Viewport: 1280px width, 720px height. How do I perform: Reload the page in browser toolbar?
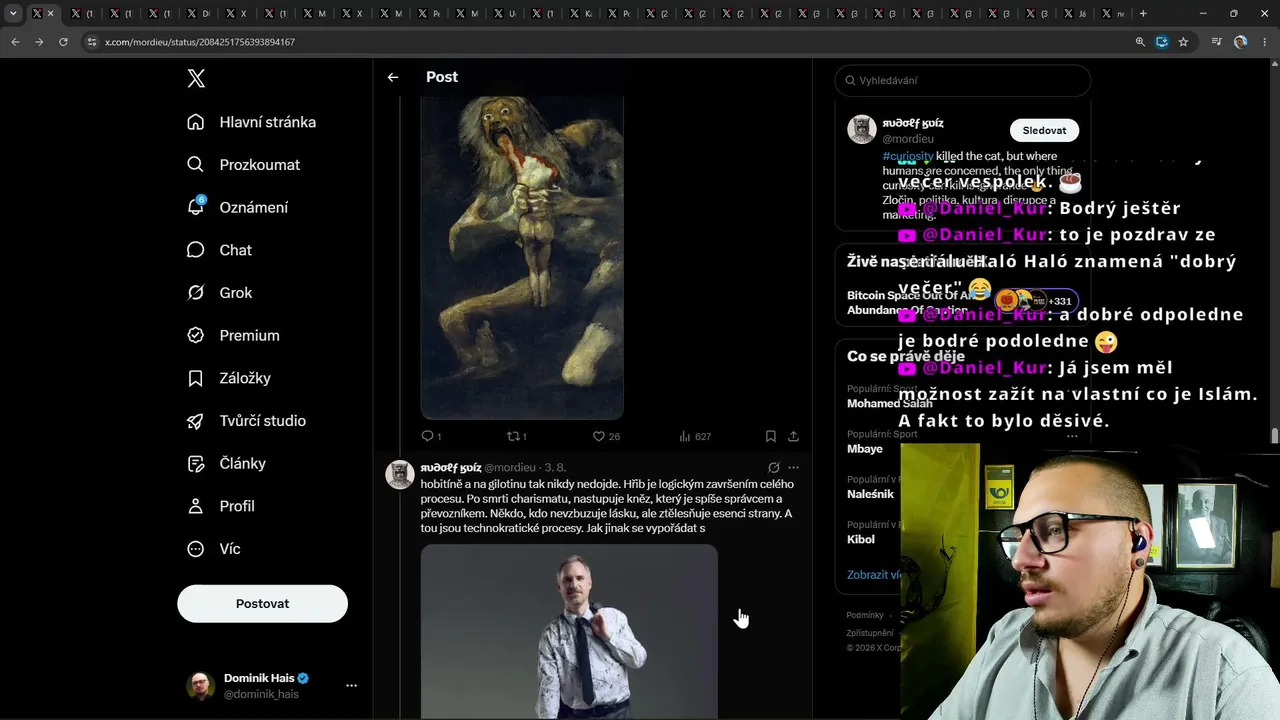(x=63, y=42)
